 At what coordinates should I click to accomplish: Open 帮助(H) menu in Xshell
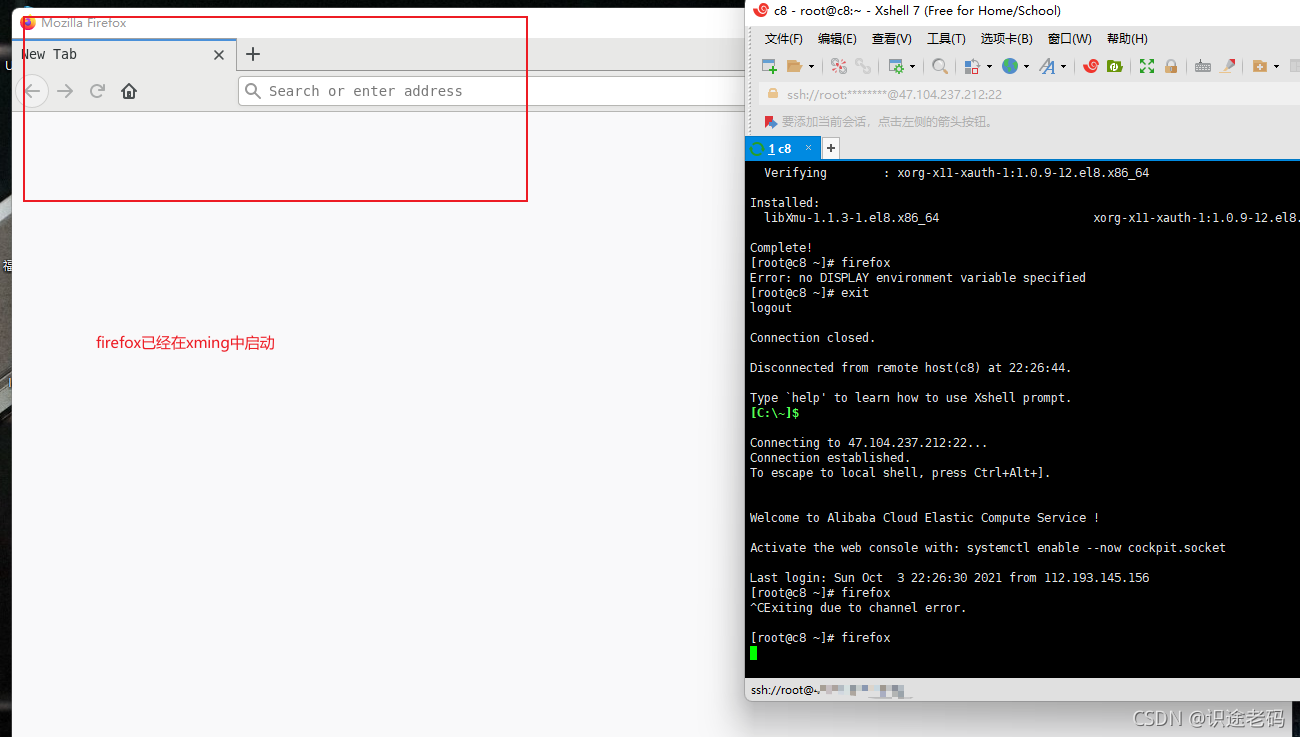click(x=1127, y=39)
